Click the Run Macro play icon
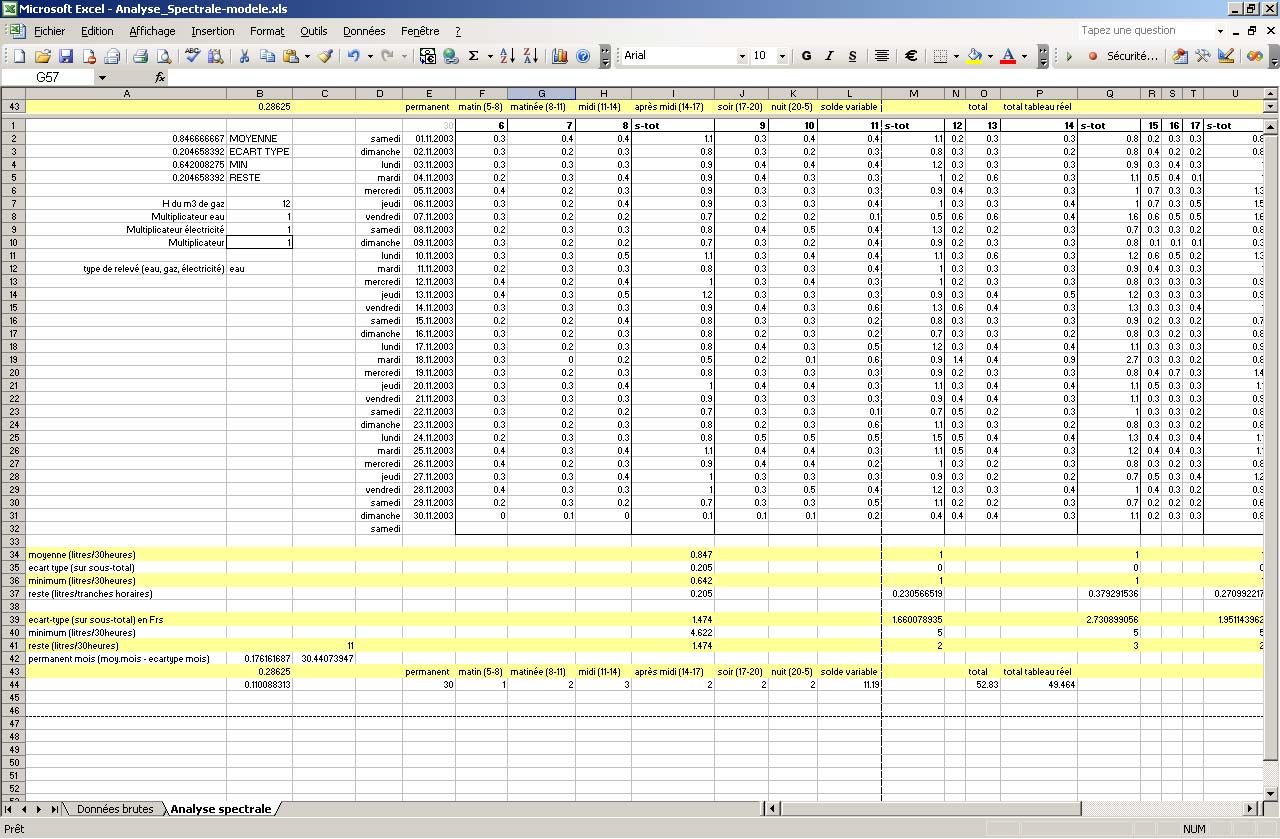 [1069, 57]
